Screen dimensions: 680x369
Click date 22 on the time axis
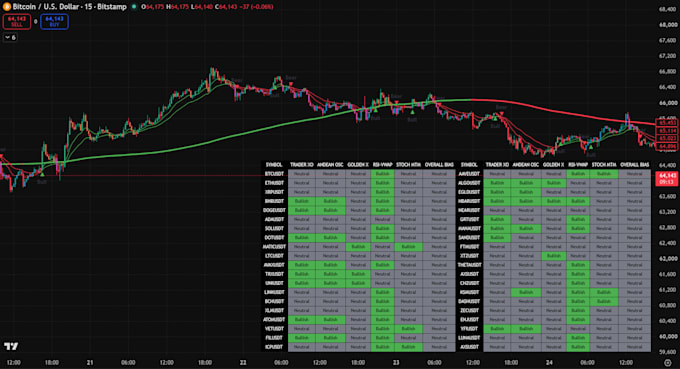tap(243, 362)
